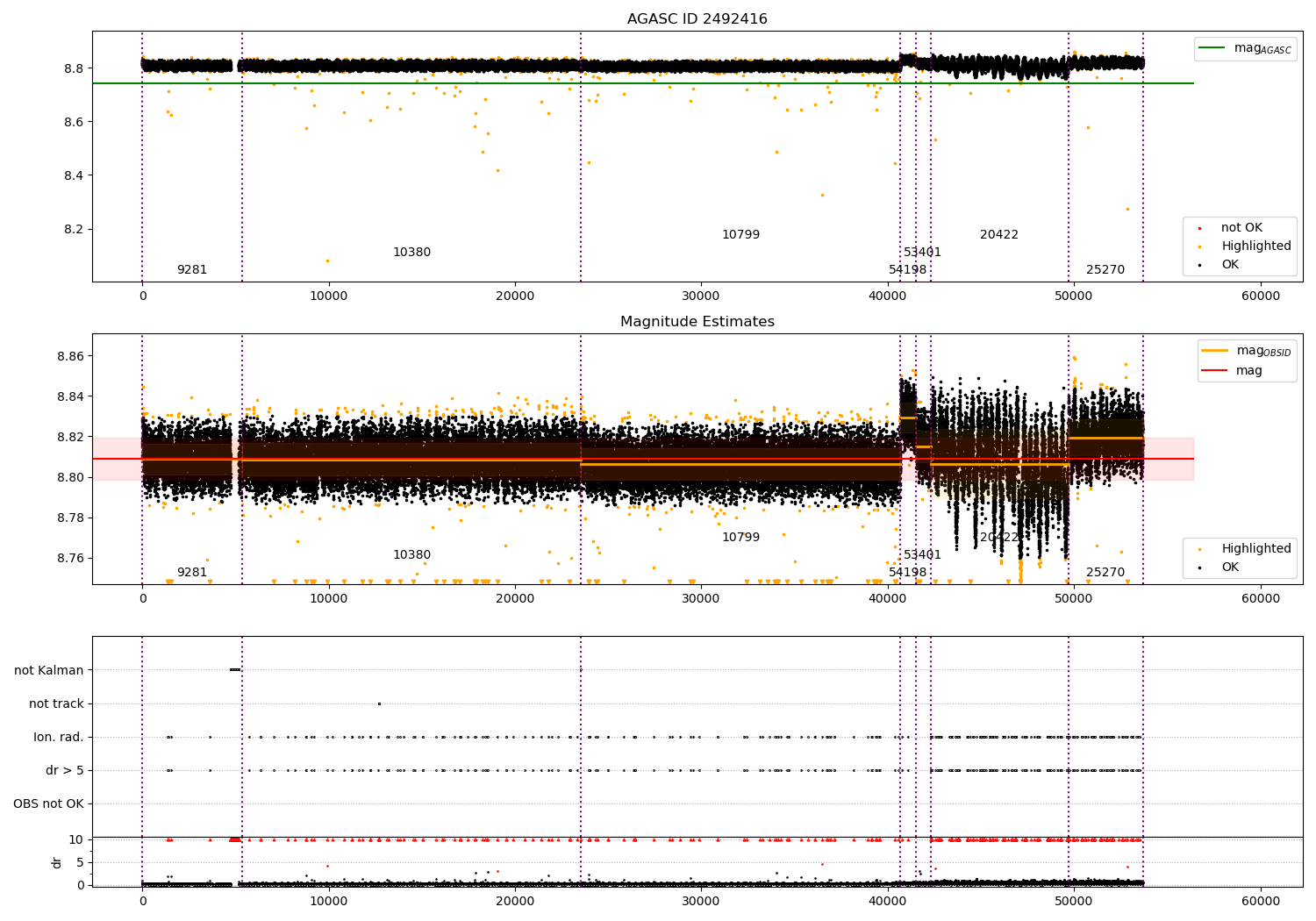Click x-axis tick 20000 in bottom plot
Image resolution: width=1316 pixels, height=921 pixels.
[515, 901]
